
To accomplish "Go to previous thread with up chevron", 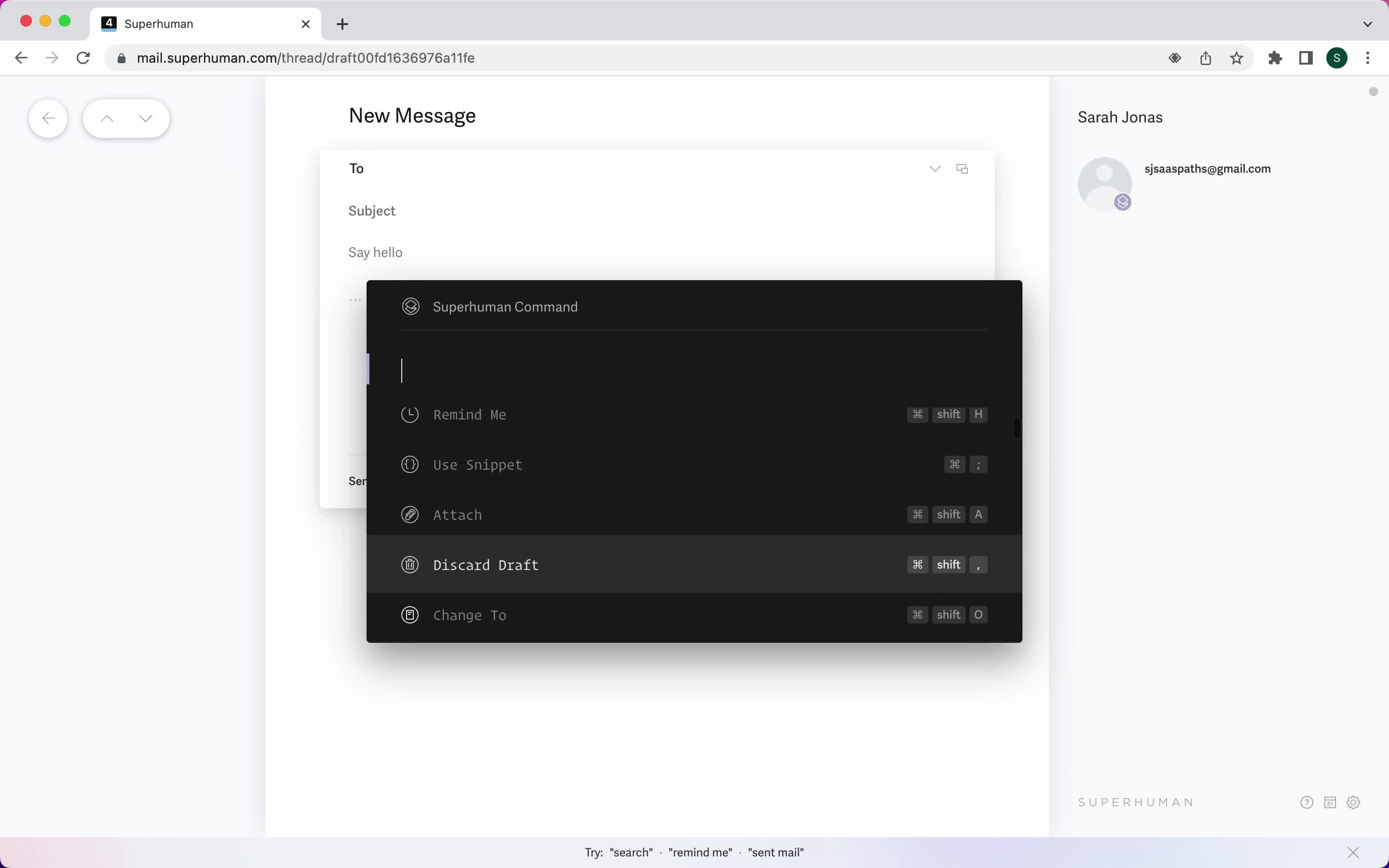I will click(107, 119).
